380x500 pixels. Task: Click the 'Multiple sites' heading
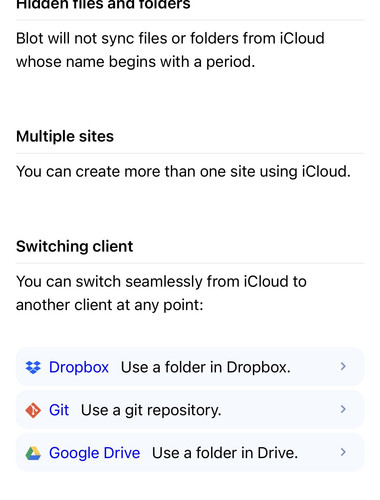click(x=65, y=136)
